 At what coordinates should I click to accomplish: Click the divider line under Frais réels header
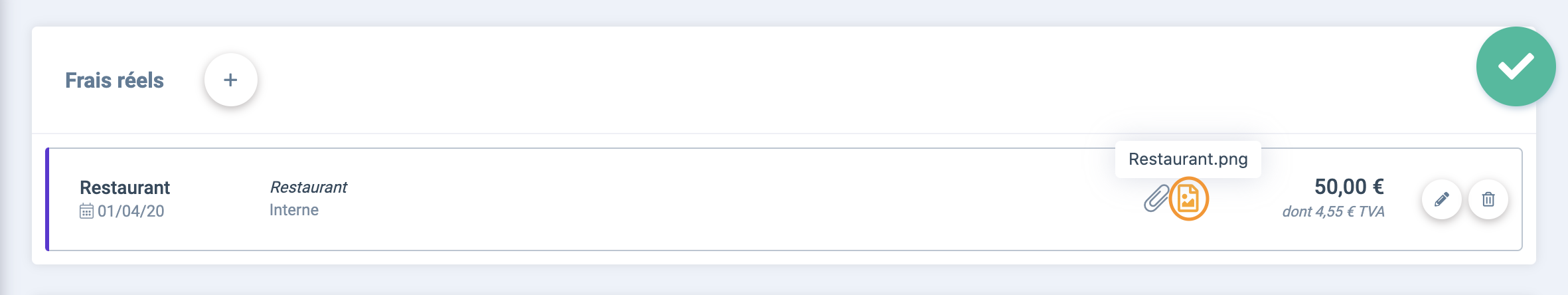(783, 134)
